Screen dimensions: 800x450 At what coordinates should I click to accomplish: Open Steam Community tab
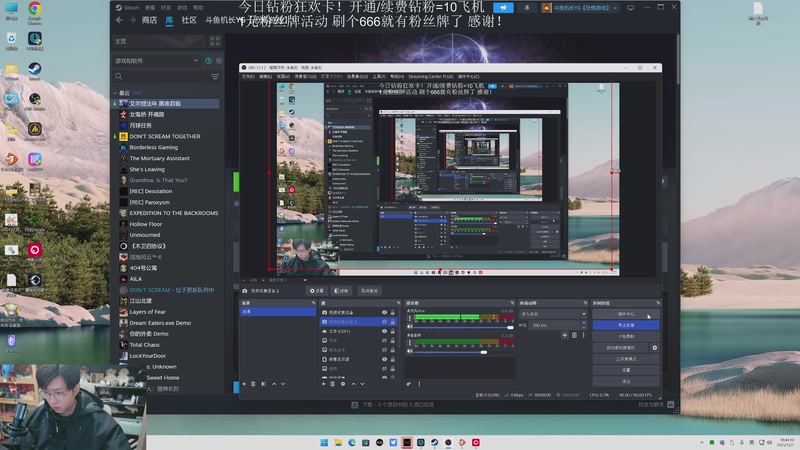(x=189, y=20)
